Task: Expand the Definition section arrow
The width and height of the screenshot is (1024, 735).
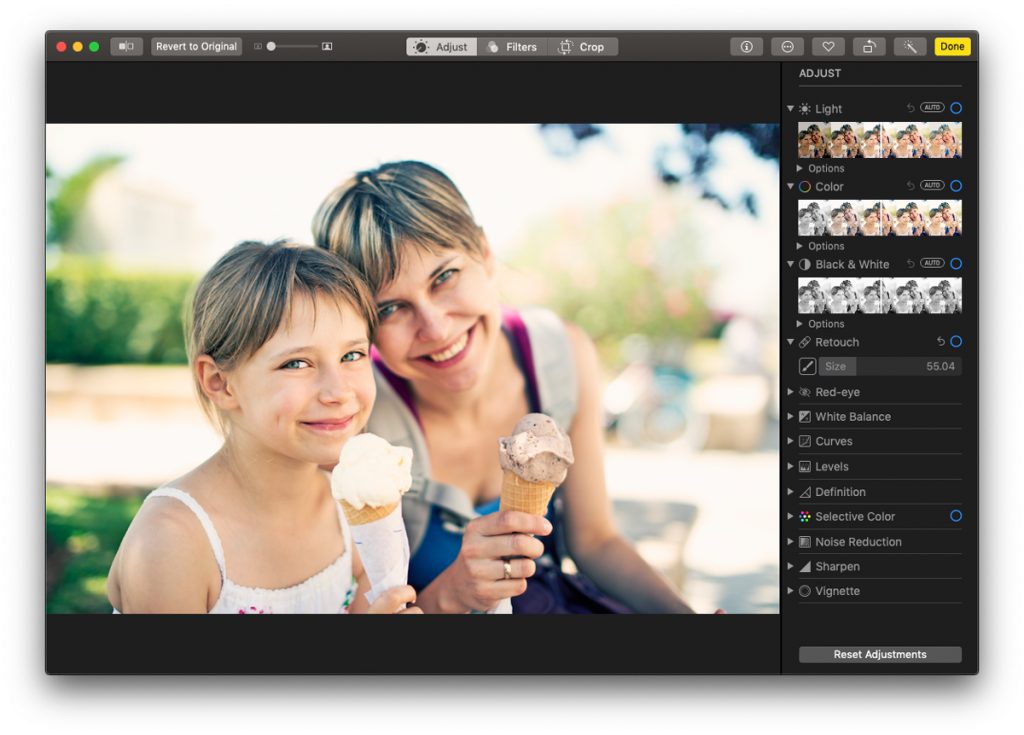Action: point(790,491)
